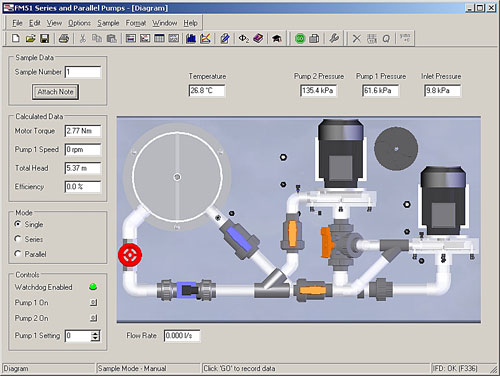The height and width of the screenshot is (376, 500).
Task: Increase Pump 1 Setting with up arrow
Action: coord(95,333)
